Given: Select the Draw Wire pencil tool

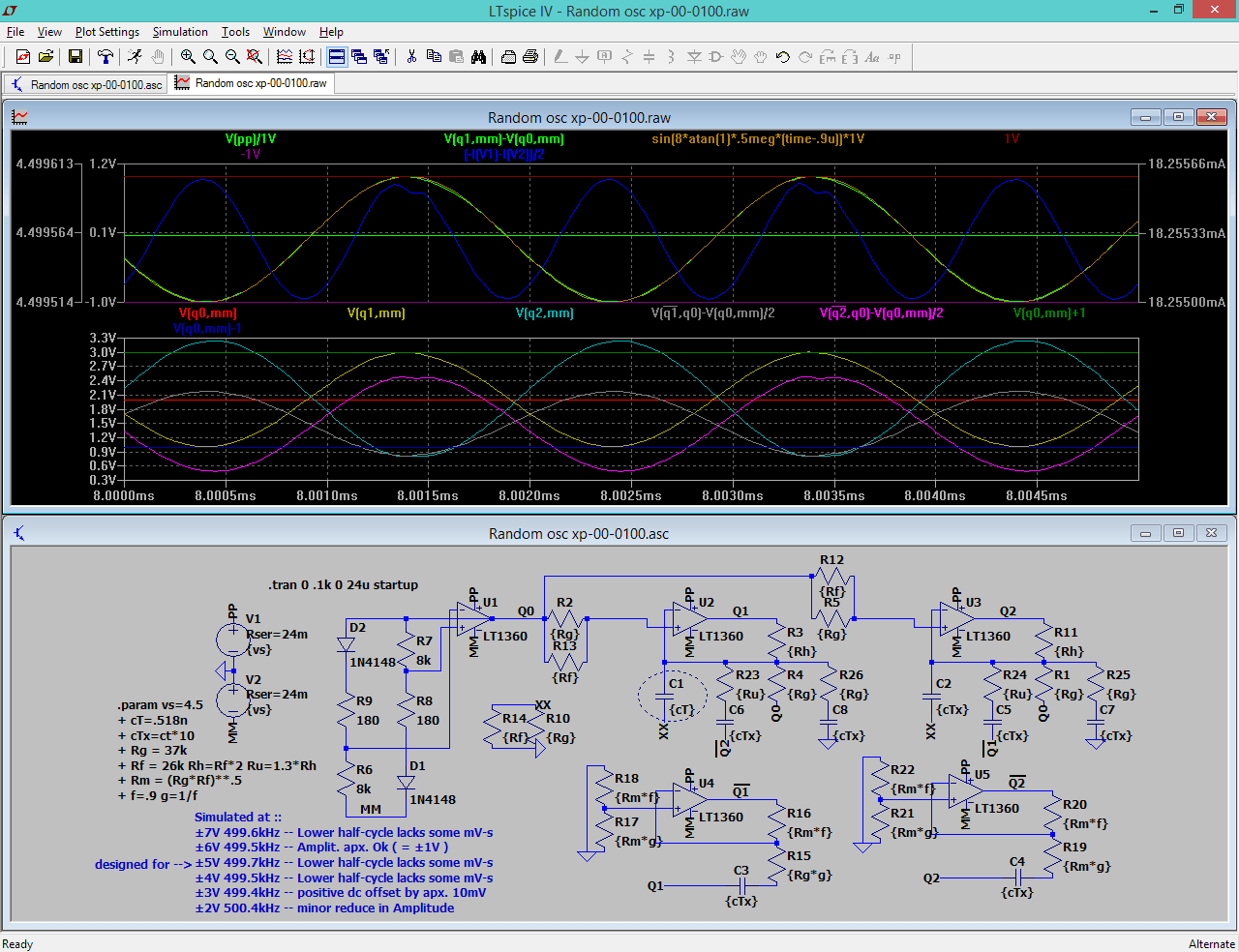Looking at the screenshot, I should coord(560,57).
